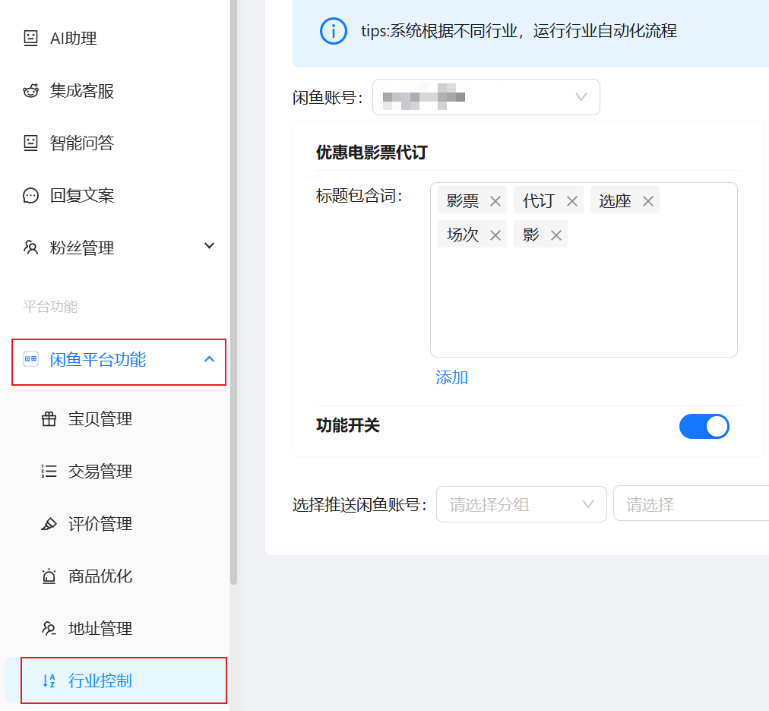Click the 平台功能 section label
The width and height of the screenshot is (769, 711).
coord(50,307)
